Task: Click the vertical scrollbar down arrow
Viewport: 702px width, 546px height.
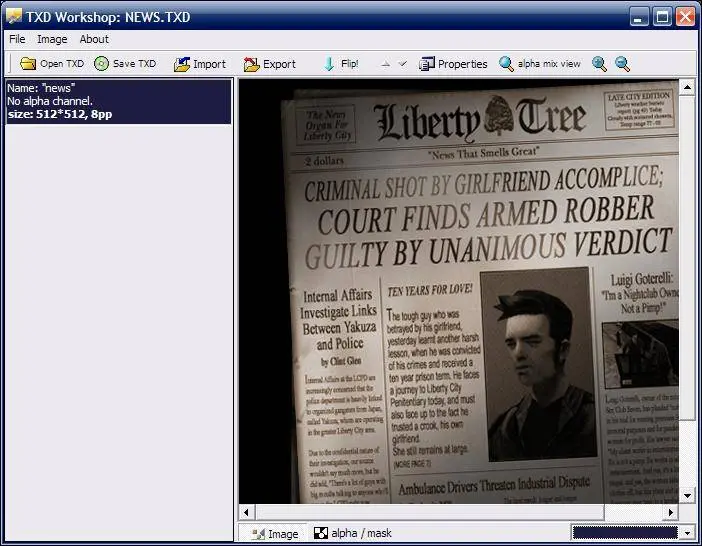Action: point(687,495)
